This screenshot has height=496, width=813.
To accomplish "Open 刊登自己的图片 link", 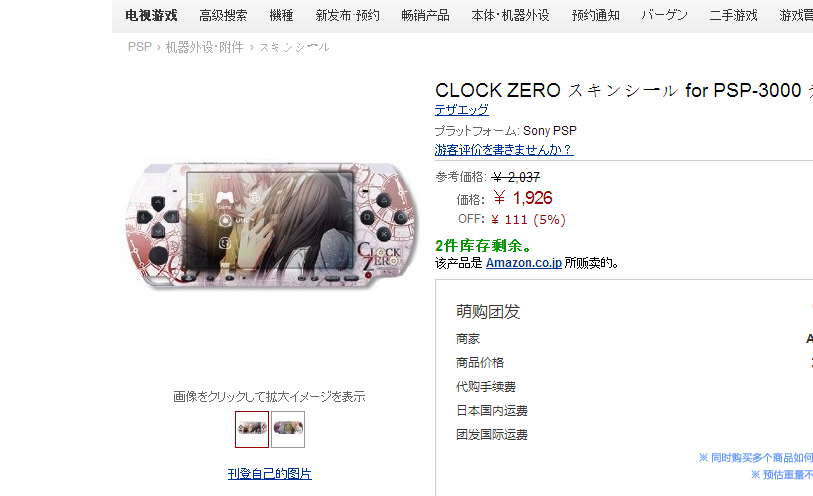I will tap(270, 474).
